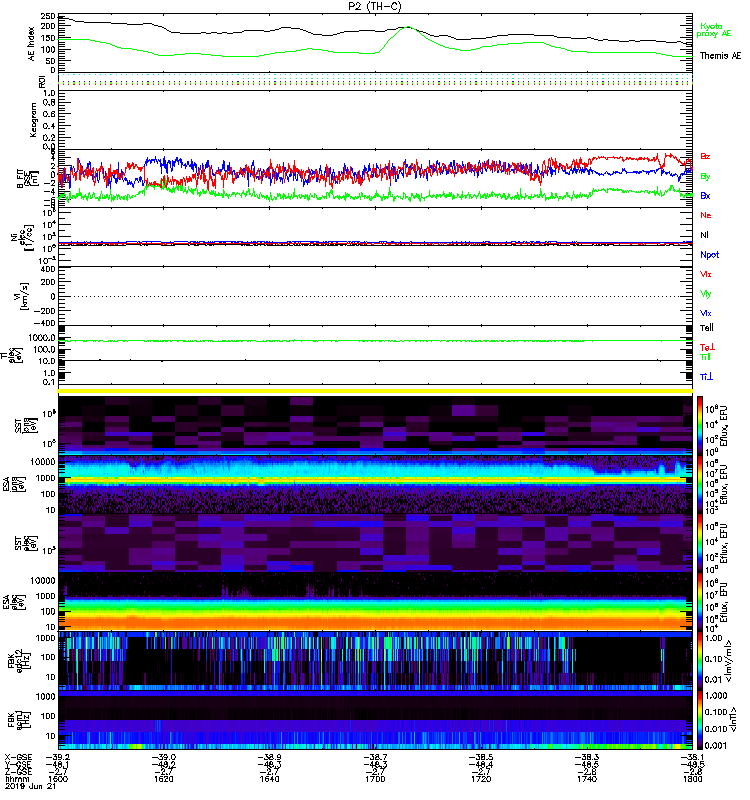Click the green AE curve peak near 1706
The image size is (750, 800).
coord(408,27)
